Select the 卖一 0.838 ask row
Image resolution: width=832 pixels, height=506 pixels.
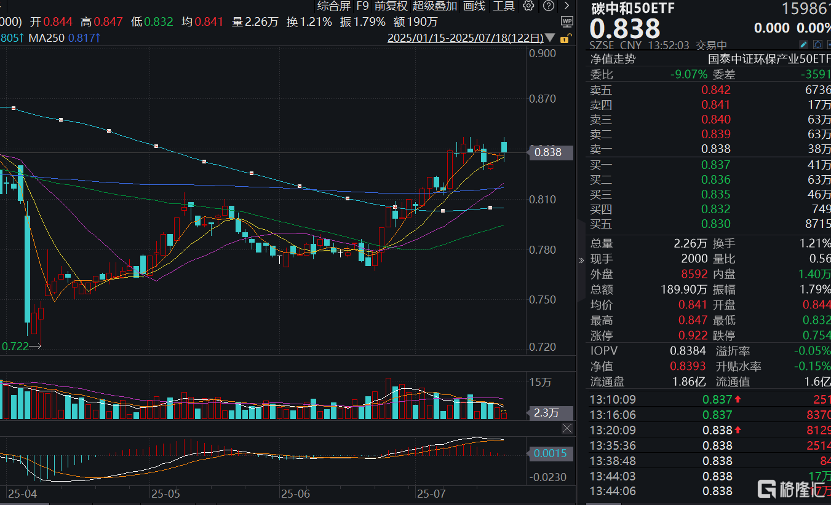coord(710,149)
